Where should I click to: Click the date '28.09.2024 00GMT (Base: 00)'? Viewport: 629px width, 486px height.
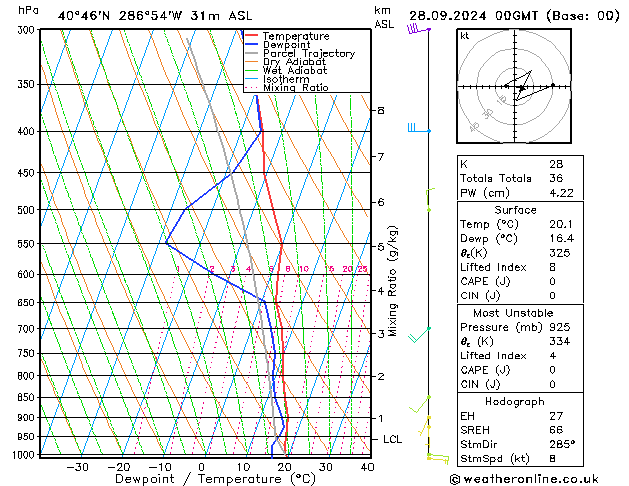[x=514, y=16]
